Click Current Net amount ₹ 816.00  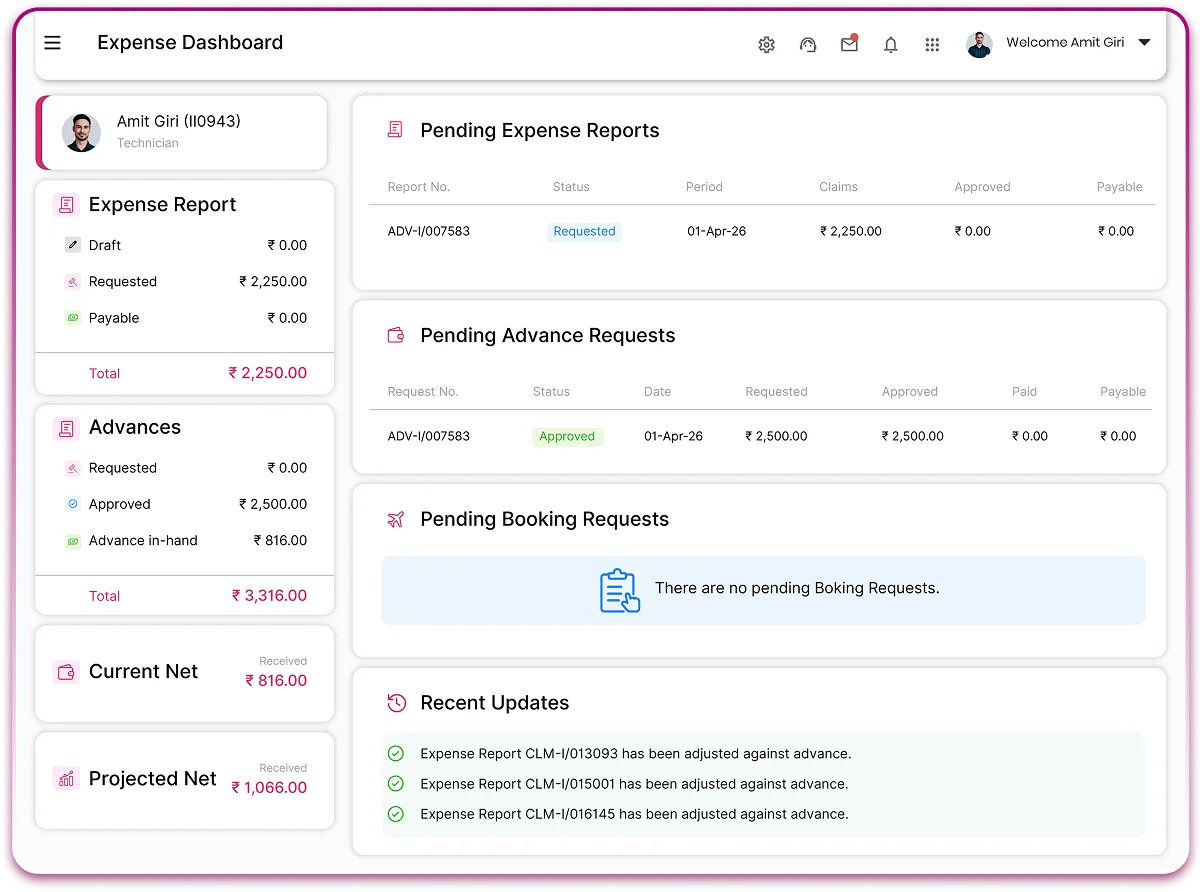(276, 681)
